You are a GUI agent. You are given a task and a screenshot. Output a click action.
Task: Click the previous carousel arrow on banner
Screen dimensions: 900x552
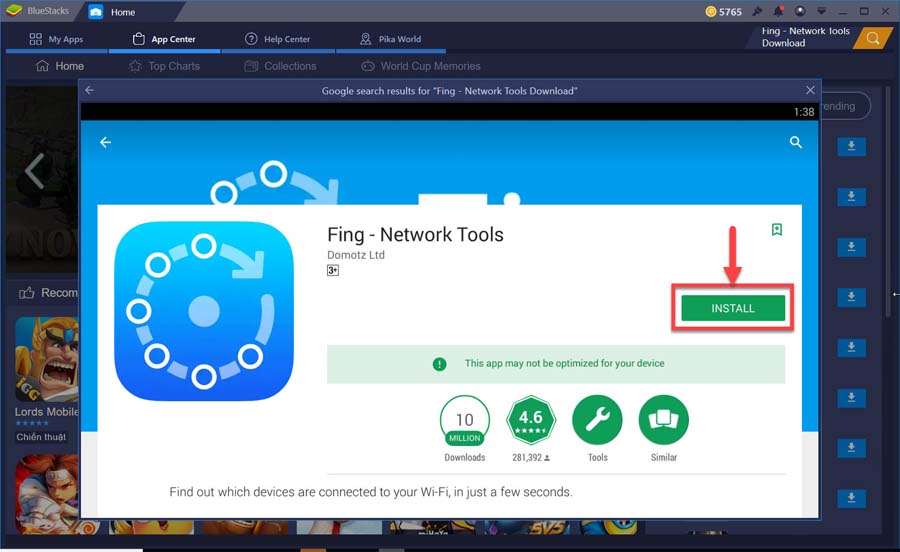click(x=34, y=171)
